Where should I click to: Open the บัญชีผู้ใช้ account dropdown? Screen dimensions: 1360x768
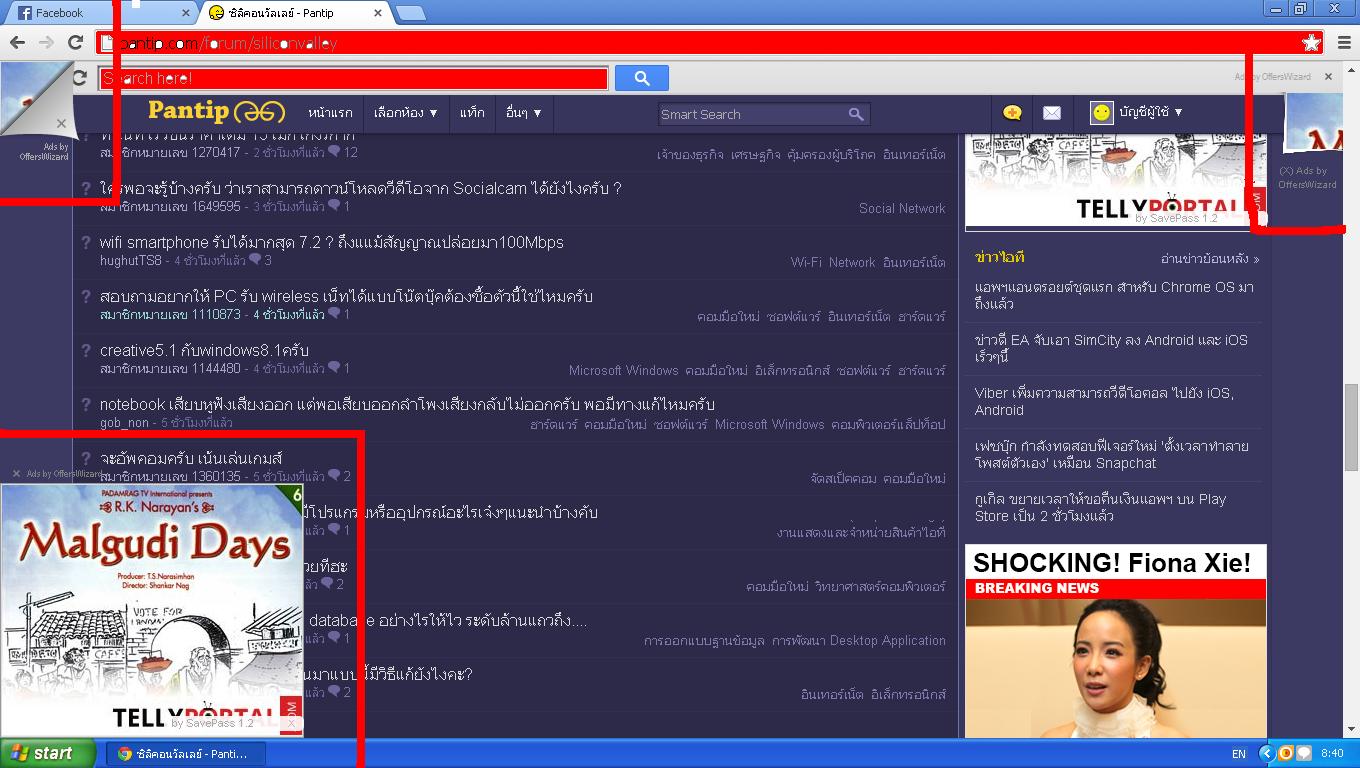1151,113
